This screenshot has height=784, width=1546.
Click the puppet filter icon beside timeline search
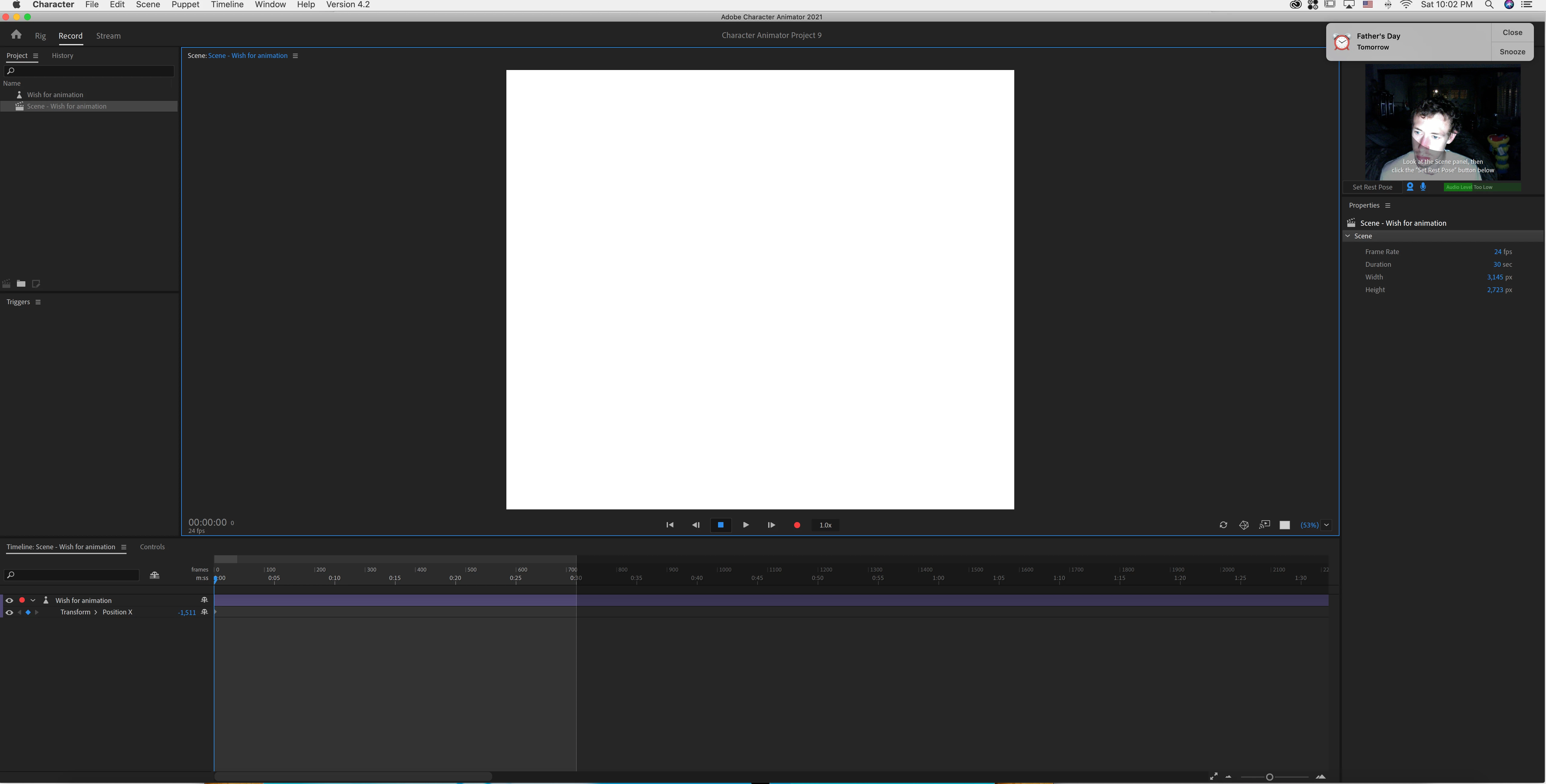point(154,575)
